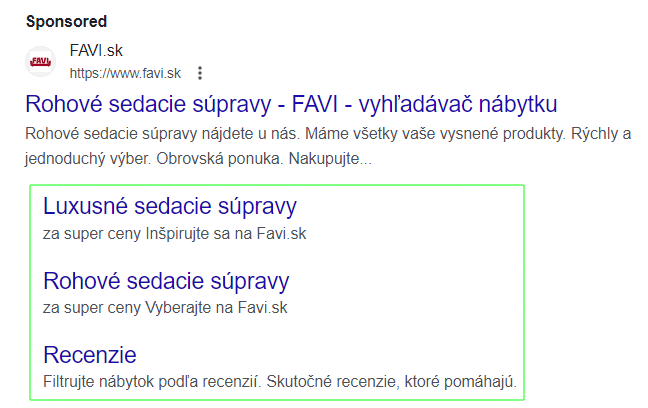Click 'Filtrujte nábytok podľa recenzií' text
The height and width of the screenshot is (408, 648).
[152, 382]
